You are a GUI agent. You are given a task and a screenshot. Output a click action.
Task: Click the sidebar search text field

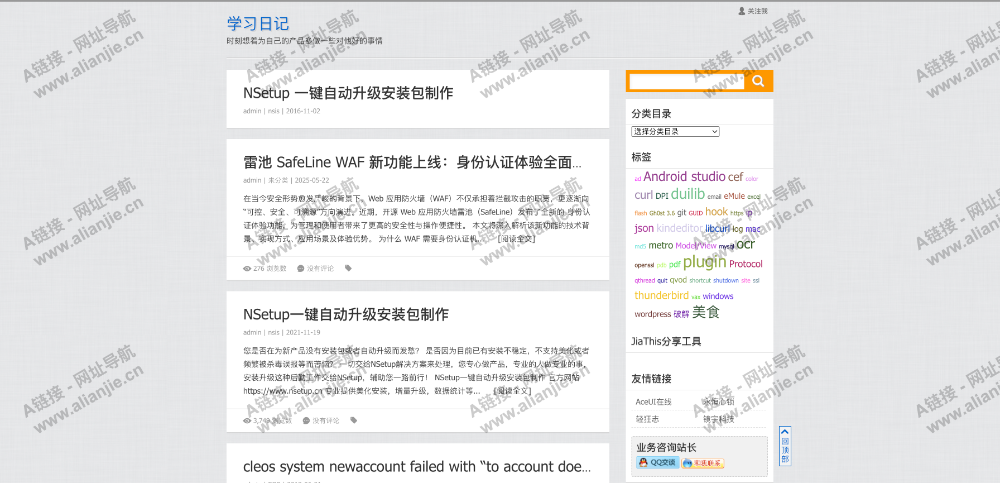click(x=688, y=82)
